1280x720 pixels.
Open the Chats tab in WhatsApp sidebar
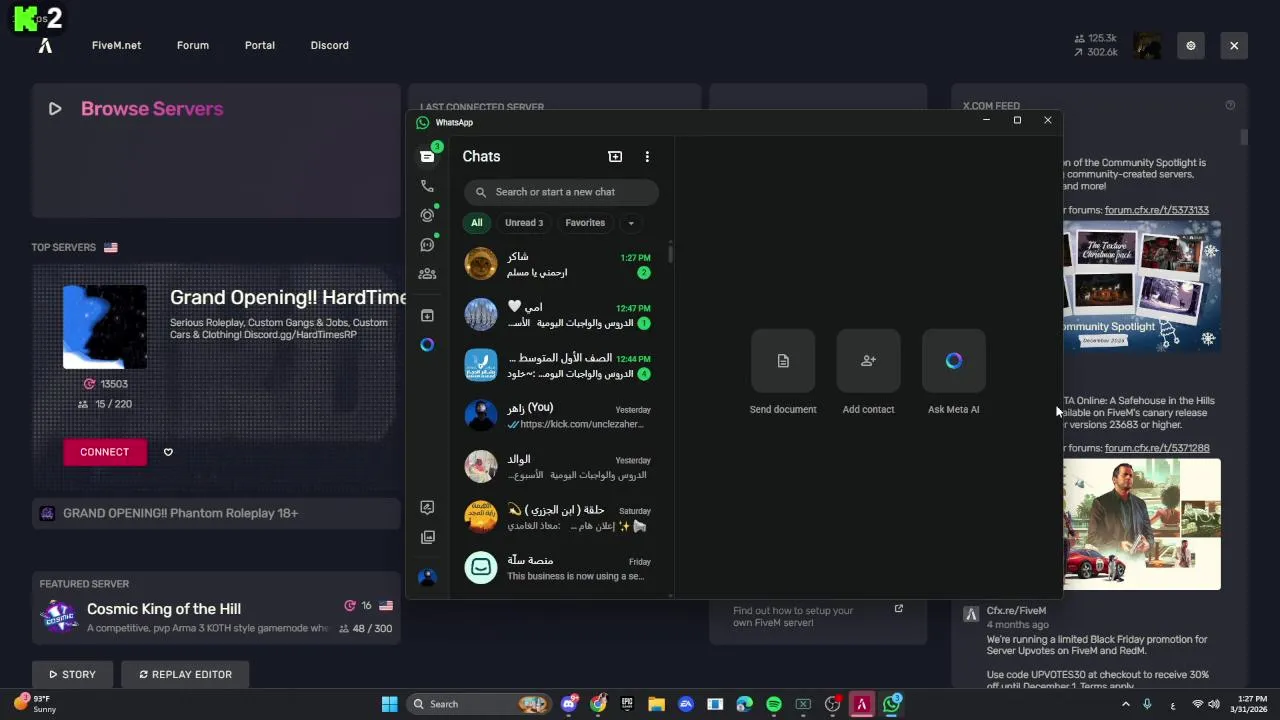coord(427,156)
